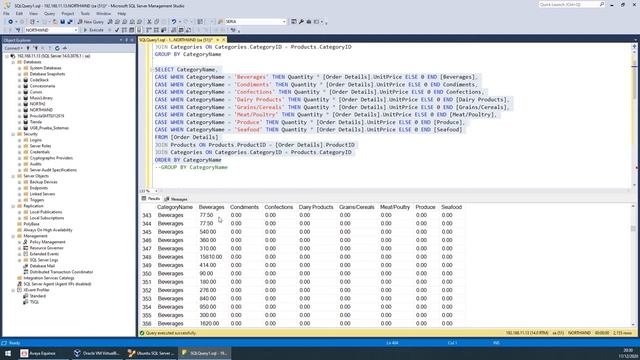The width and height of the screenshot is (640, 360).
Task: Select the Integration Services Catalogs node
Action: coord(49,278)
